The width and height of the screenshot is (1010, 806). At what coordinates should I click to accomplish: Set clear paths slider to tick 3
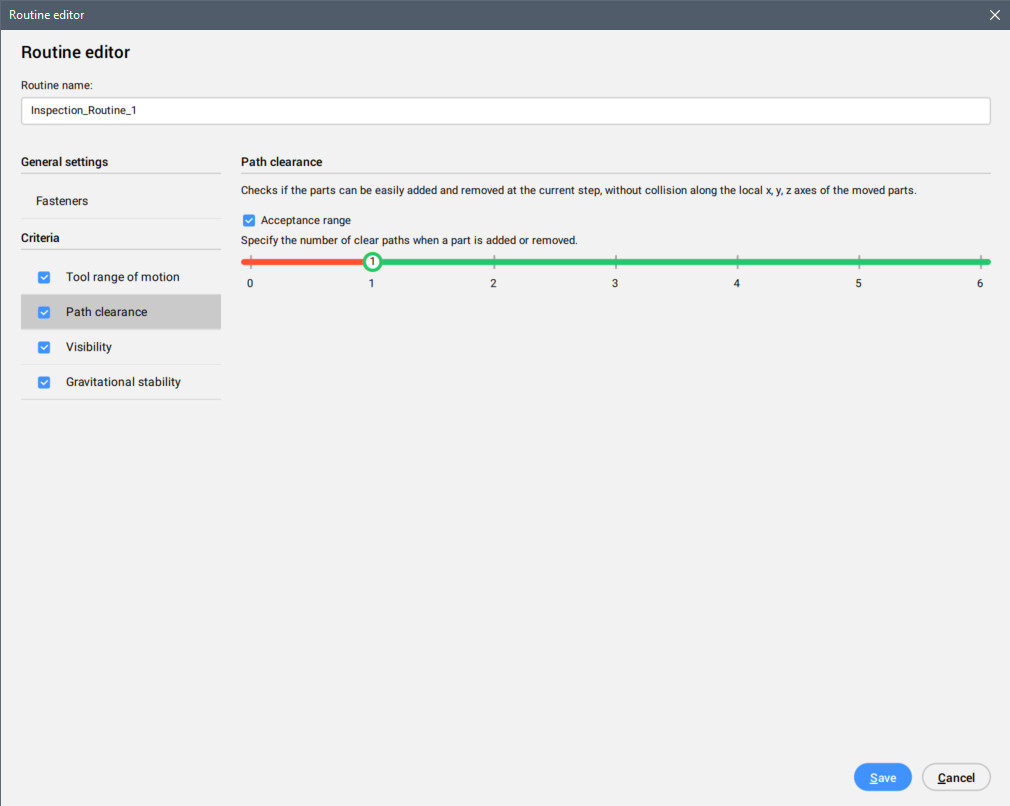(615, 262)
